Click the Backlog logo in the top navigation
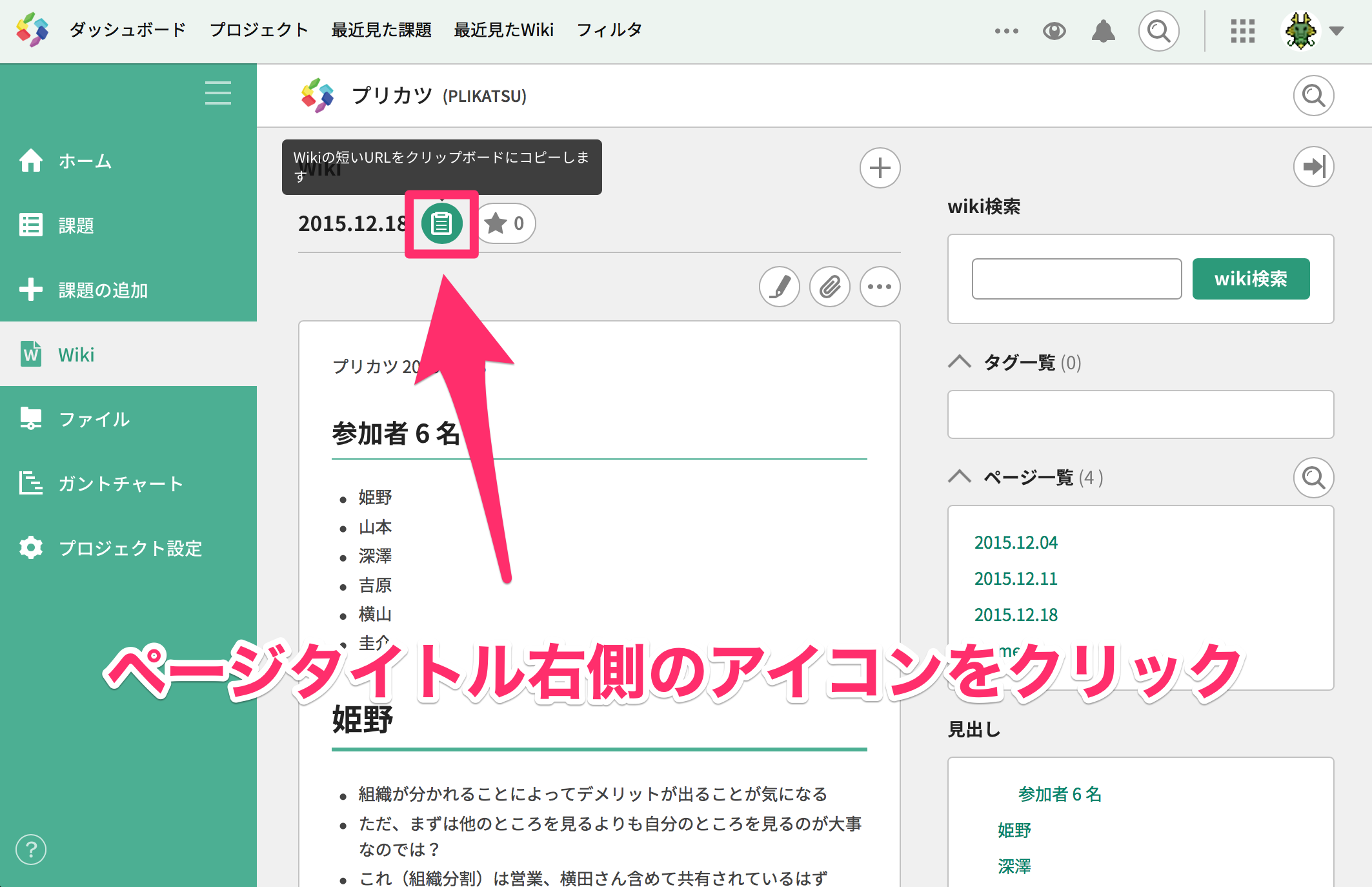 coord(32,30)
